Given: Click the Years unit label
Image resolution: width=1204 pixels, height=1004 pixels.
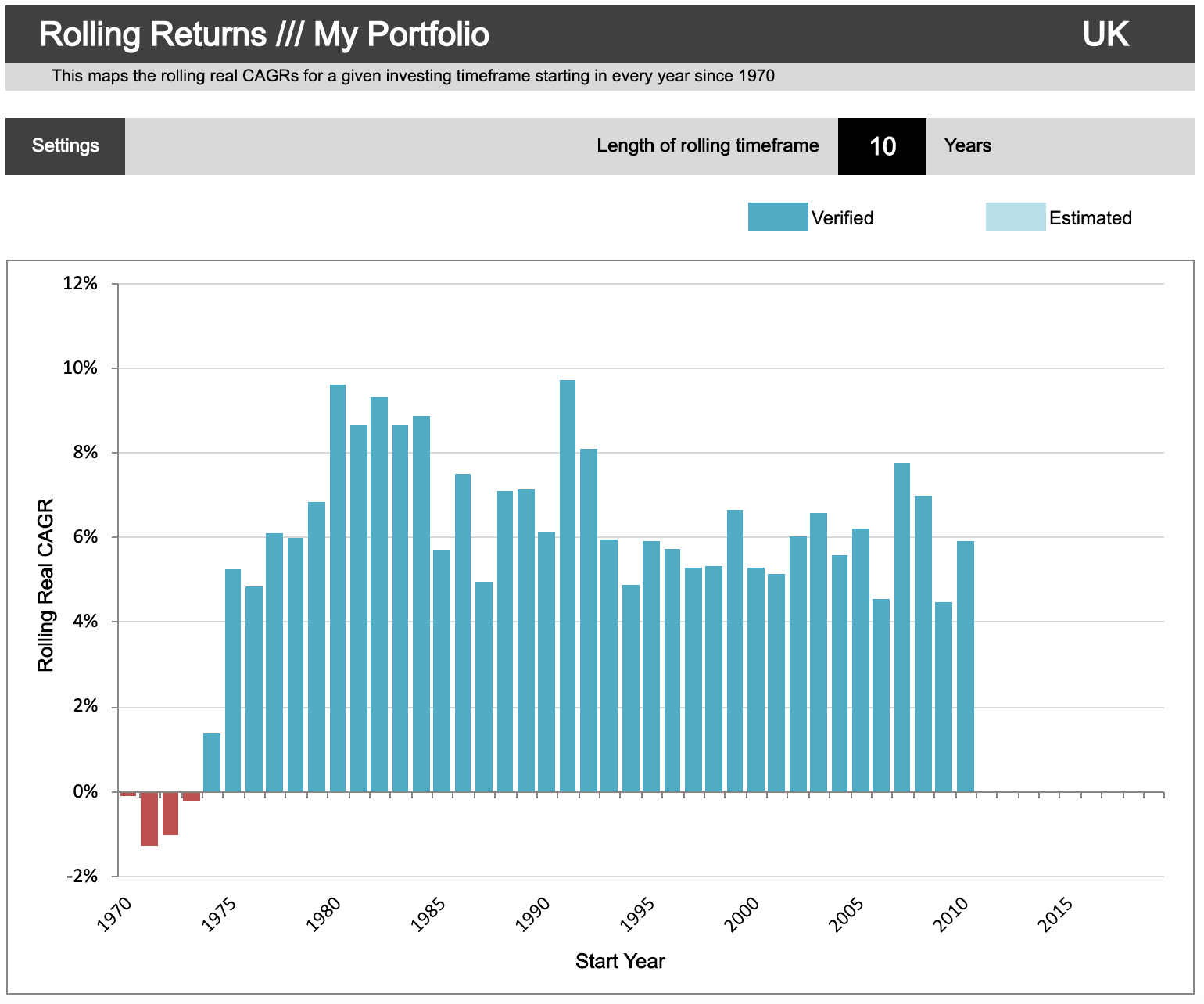Looking at the screenshot, I should [967, 146].
